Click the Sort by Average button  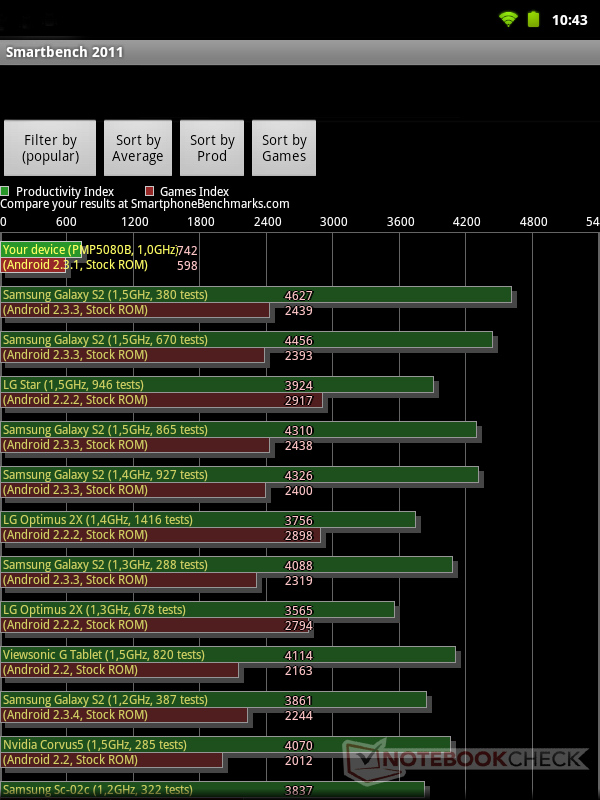(x=138, y=148)
